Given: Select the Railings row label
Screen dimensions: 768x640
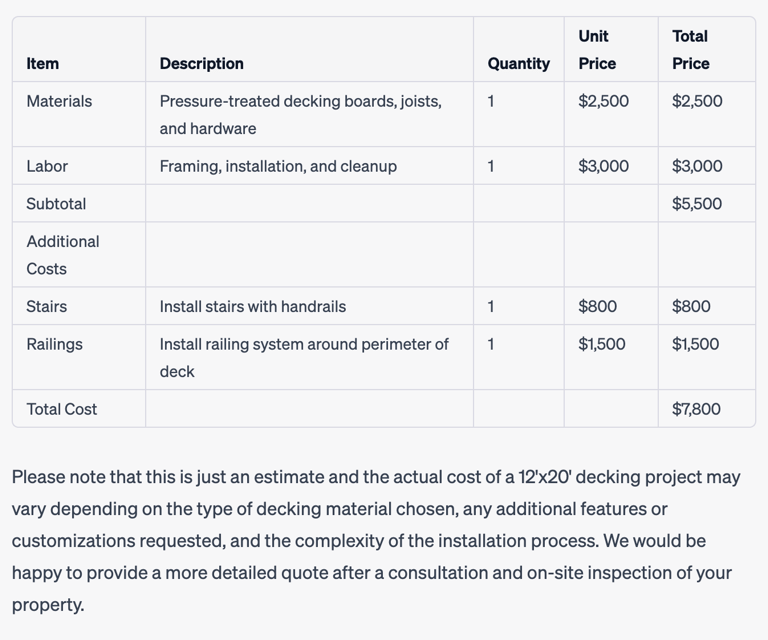Looking at the screenshot, I should coord(54,345).
